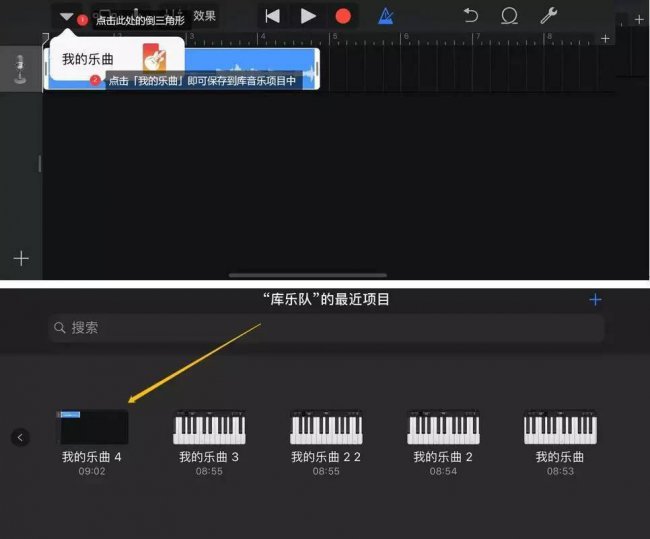Toggle the blue metronome icon
The image size is (650, 539).
pos(386,16)
